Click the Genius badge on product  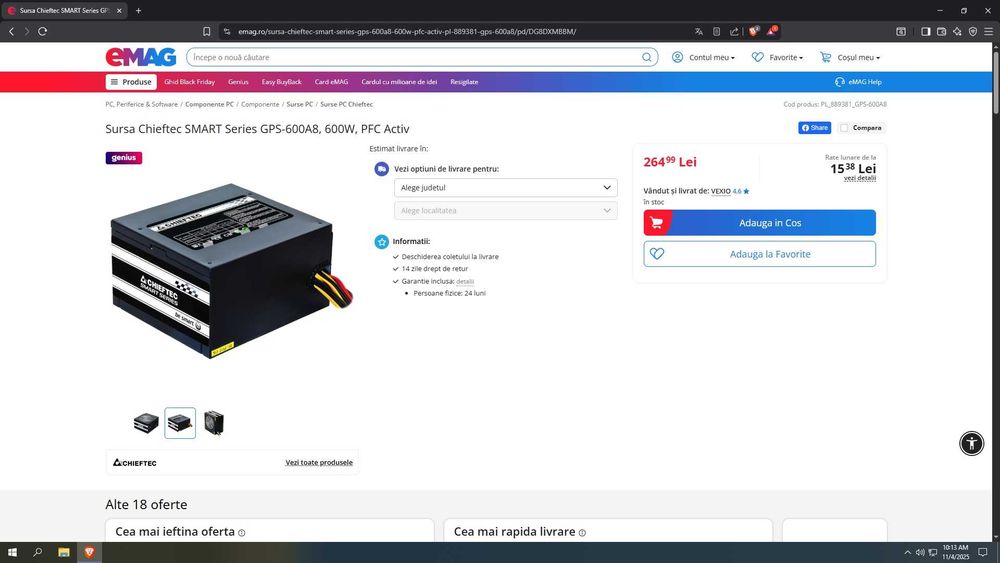point(124,157)
